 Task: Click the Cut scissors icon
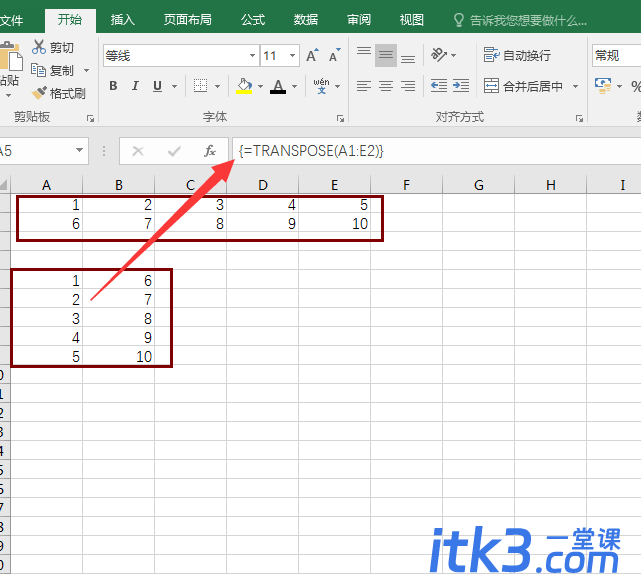coord(39,47)
